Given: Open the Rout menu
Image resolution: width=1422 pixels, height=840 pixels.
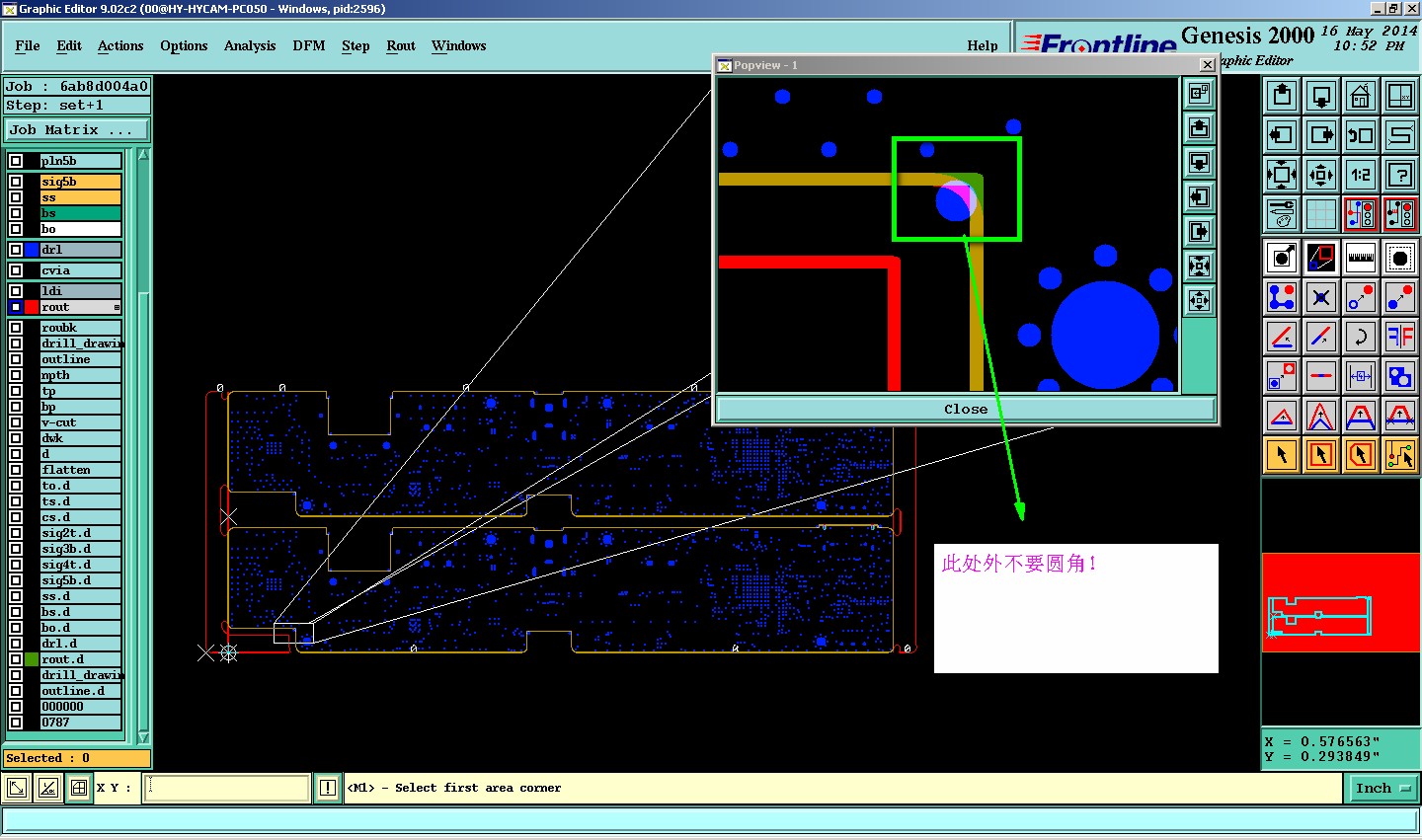Looking at the screenshot, I should coord(401,45).
